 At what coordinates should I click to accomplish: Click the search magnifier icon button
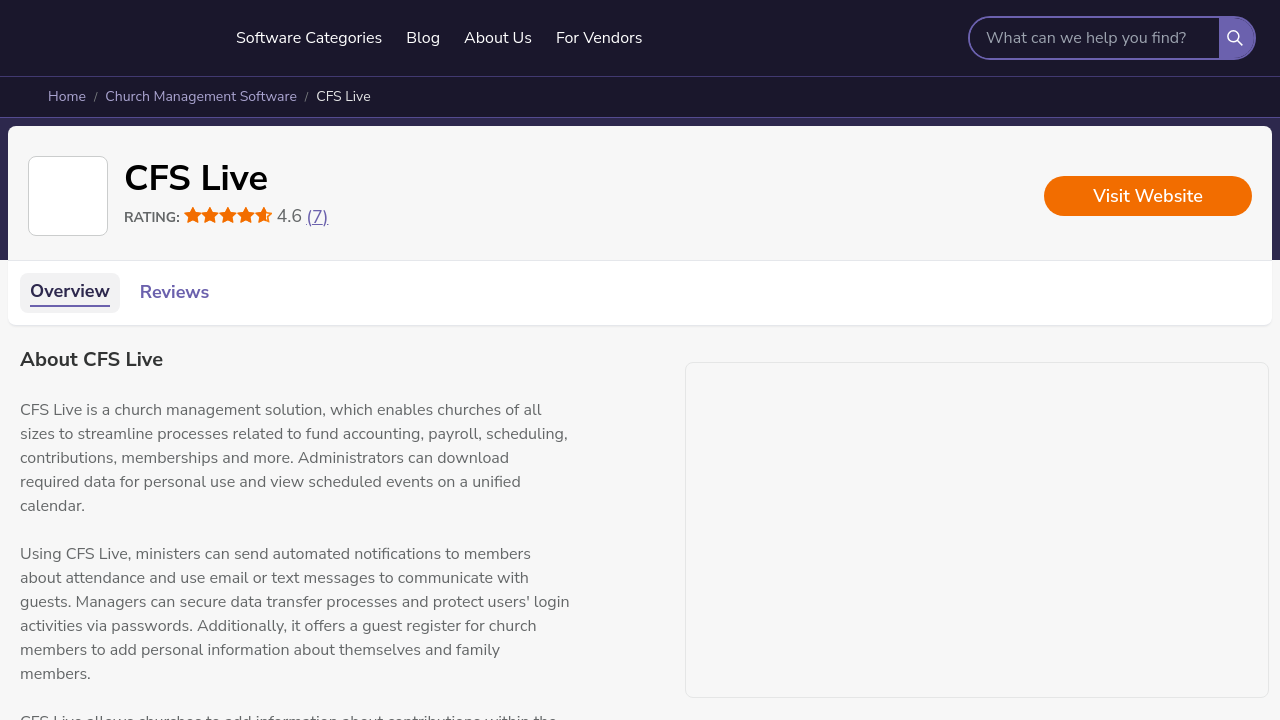pos(1236,38)
